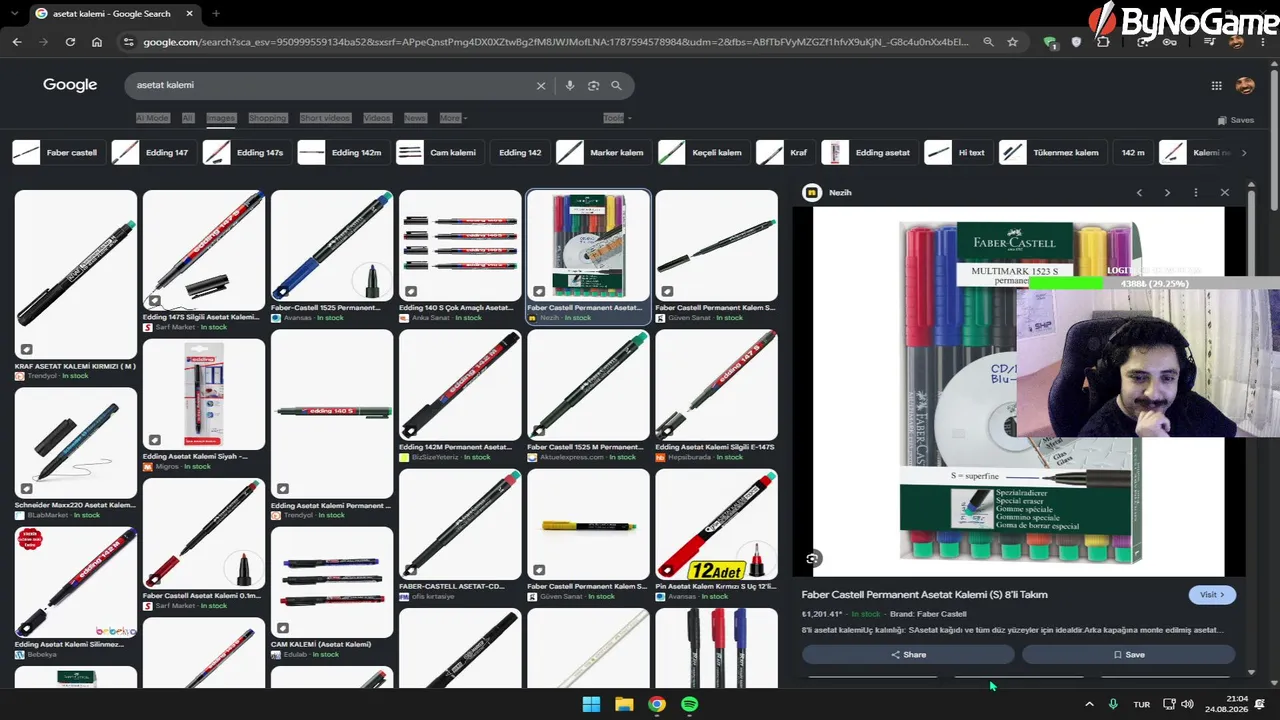Click Visit button in preview panel
This screenshot has width=1280, height=720.
[1212, 595]
